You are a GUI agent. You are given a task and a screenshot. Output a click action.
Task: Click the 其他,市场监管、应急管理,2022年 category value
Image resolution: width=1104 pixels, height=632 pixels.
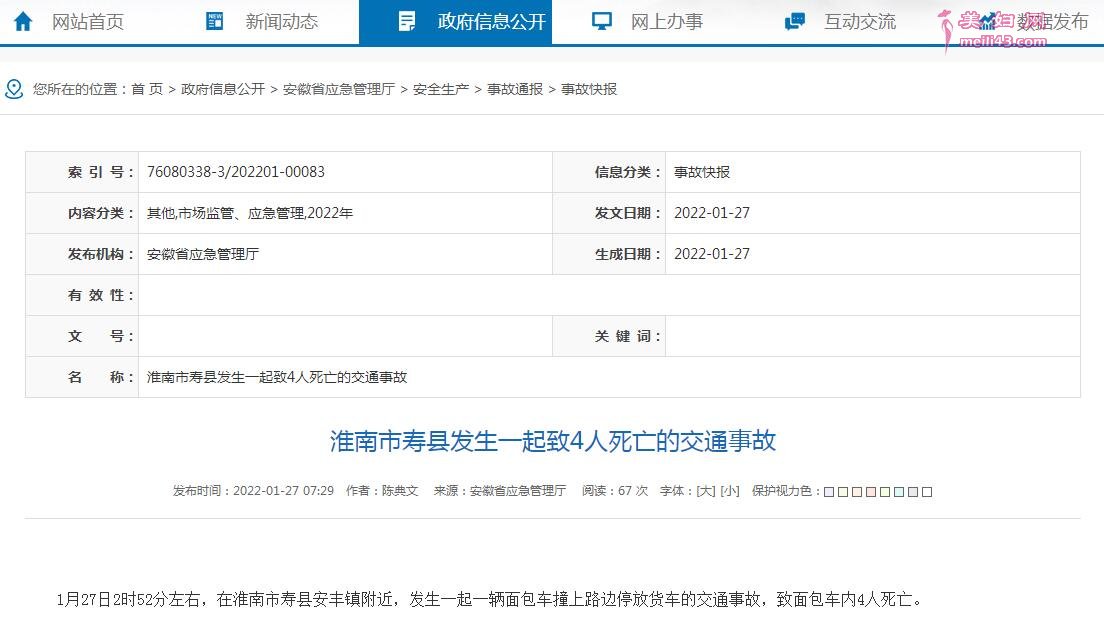pos(250,213)
